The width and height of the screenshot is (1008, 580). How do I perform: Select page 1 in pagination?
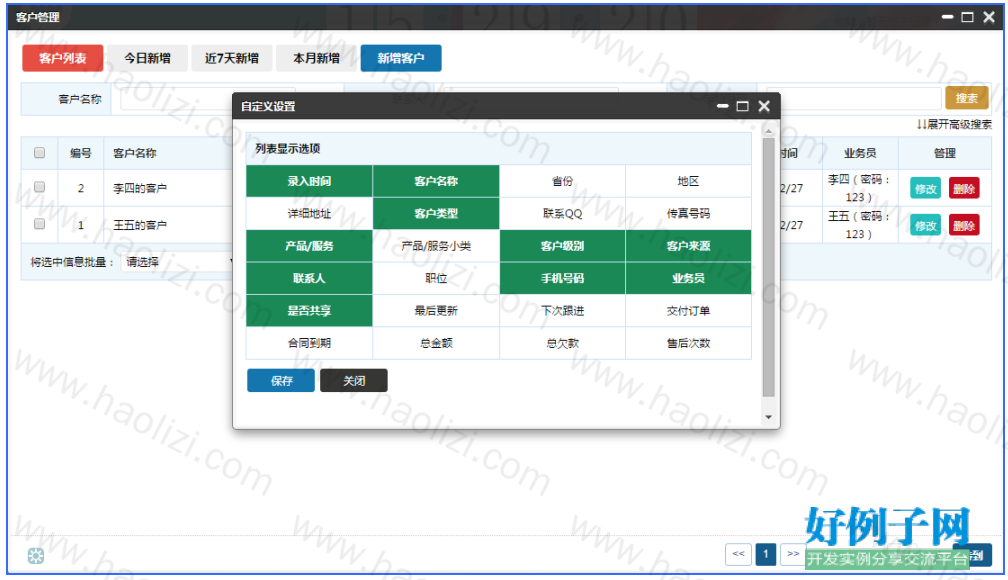[766, 554]
